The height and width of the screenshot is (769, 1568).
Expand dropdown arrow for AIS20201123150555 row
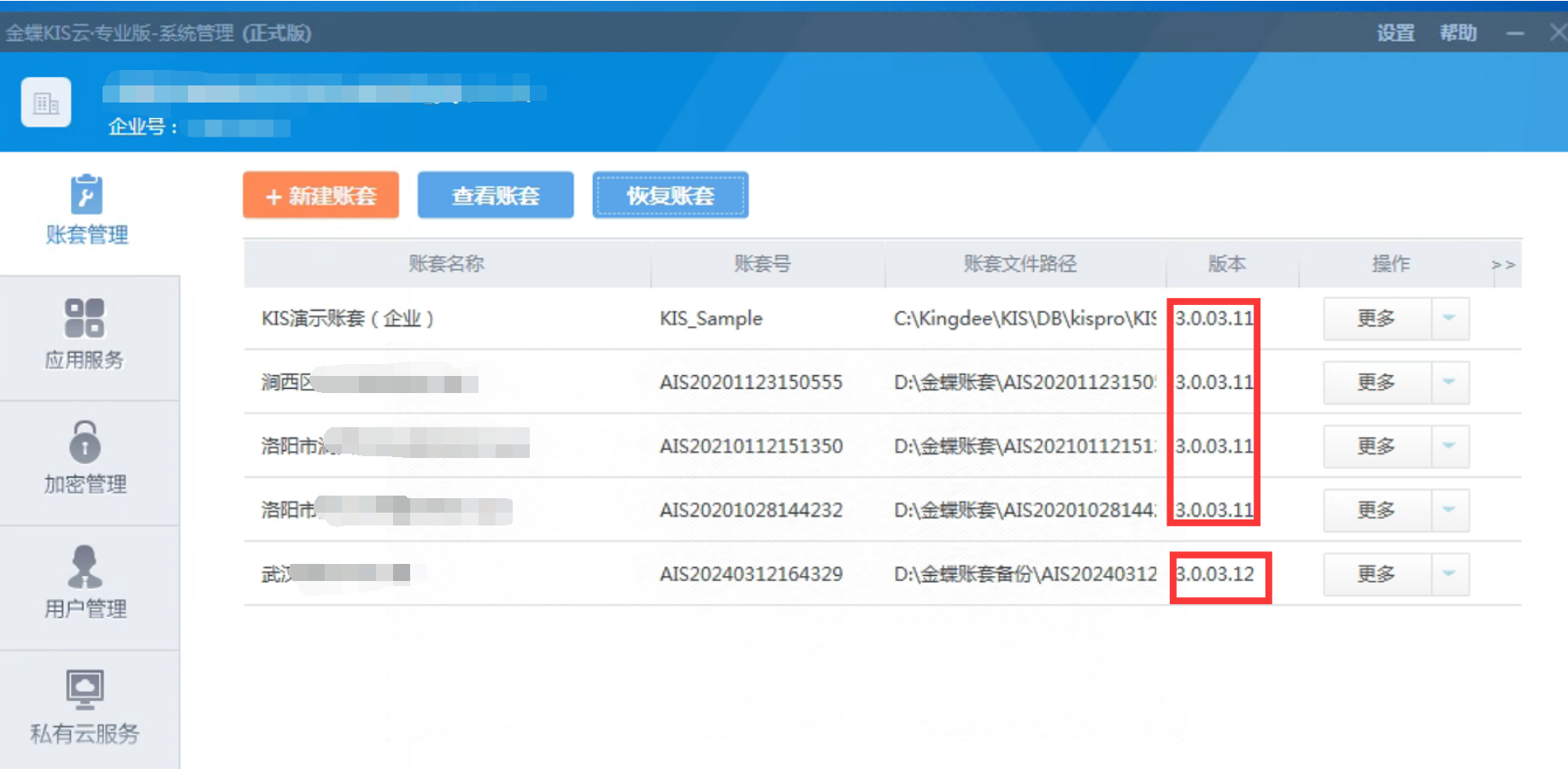tap(1449, 382)
